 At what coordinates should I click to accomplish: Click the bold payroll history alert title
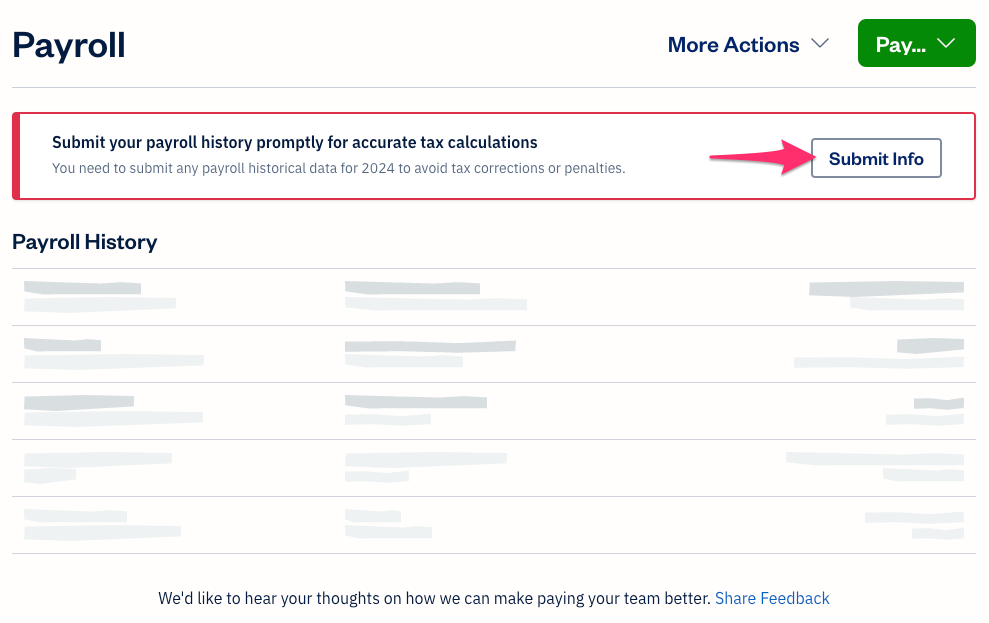[294, 143]
